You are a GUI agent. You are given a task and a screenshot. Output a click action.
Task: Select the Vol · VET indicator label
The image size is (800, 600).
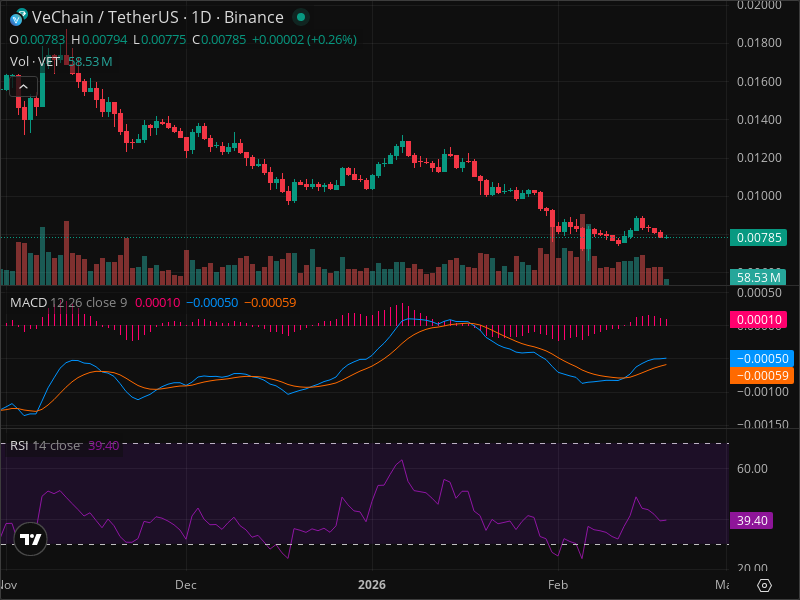pyautogui.click(x=35, y=62)
